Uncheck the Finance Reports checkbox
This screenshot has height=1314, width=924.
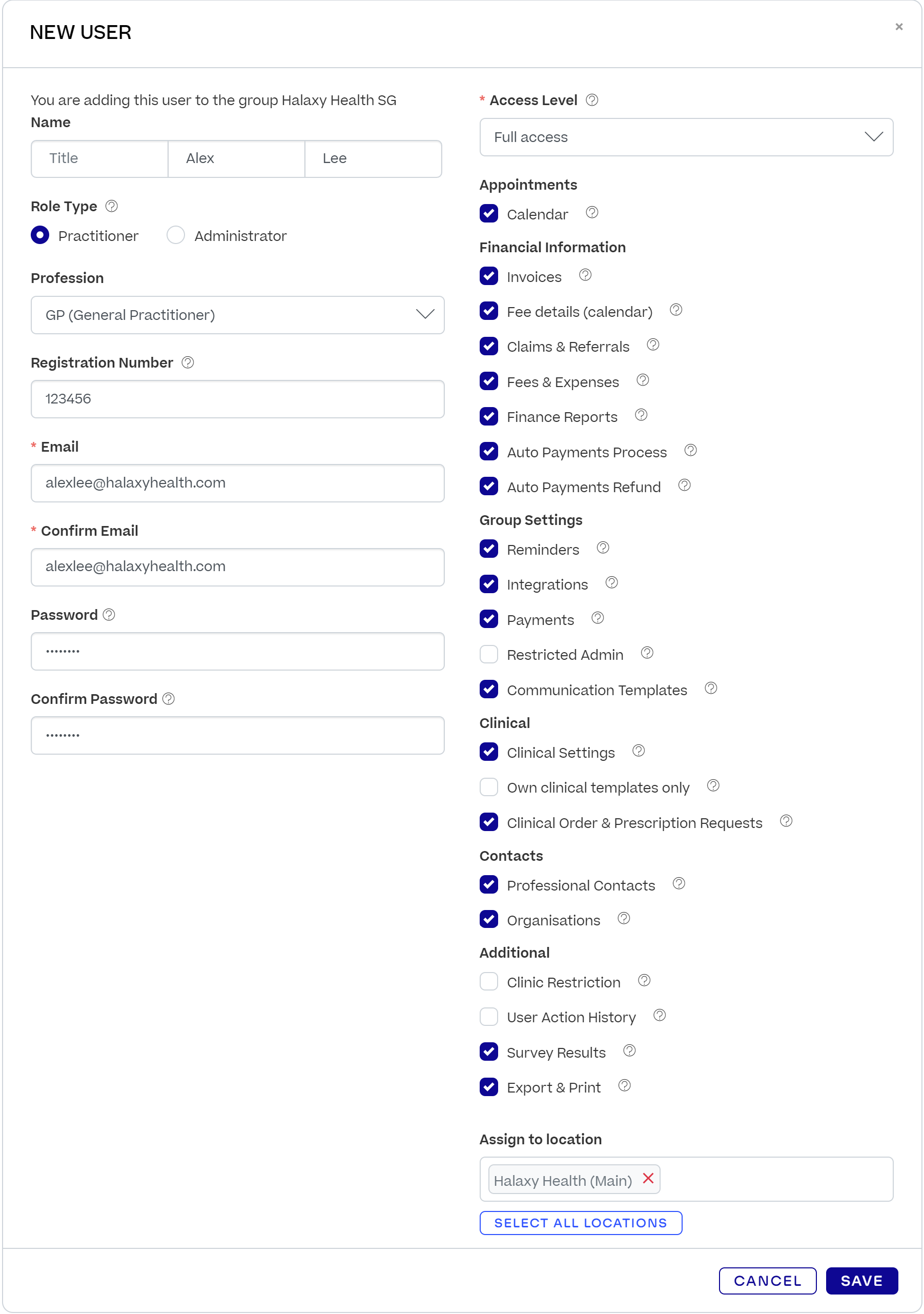click(488, 417)
